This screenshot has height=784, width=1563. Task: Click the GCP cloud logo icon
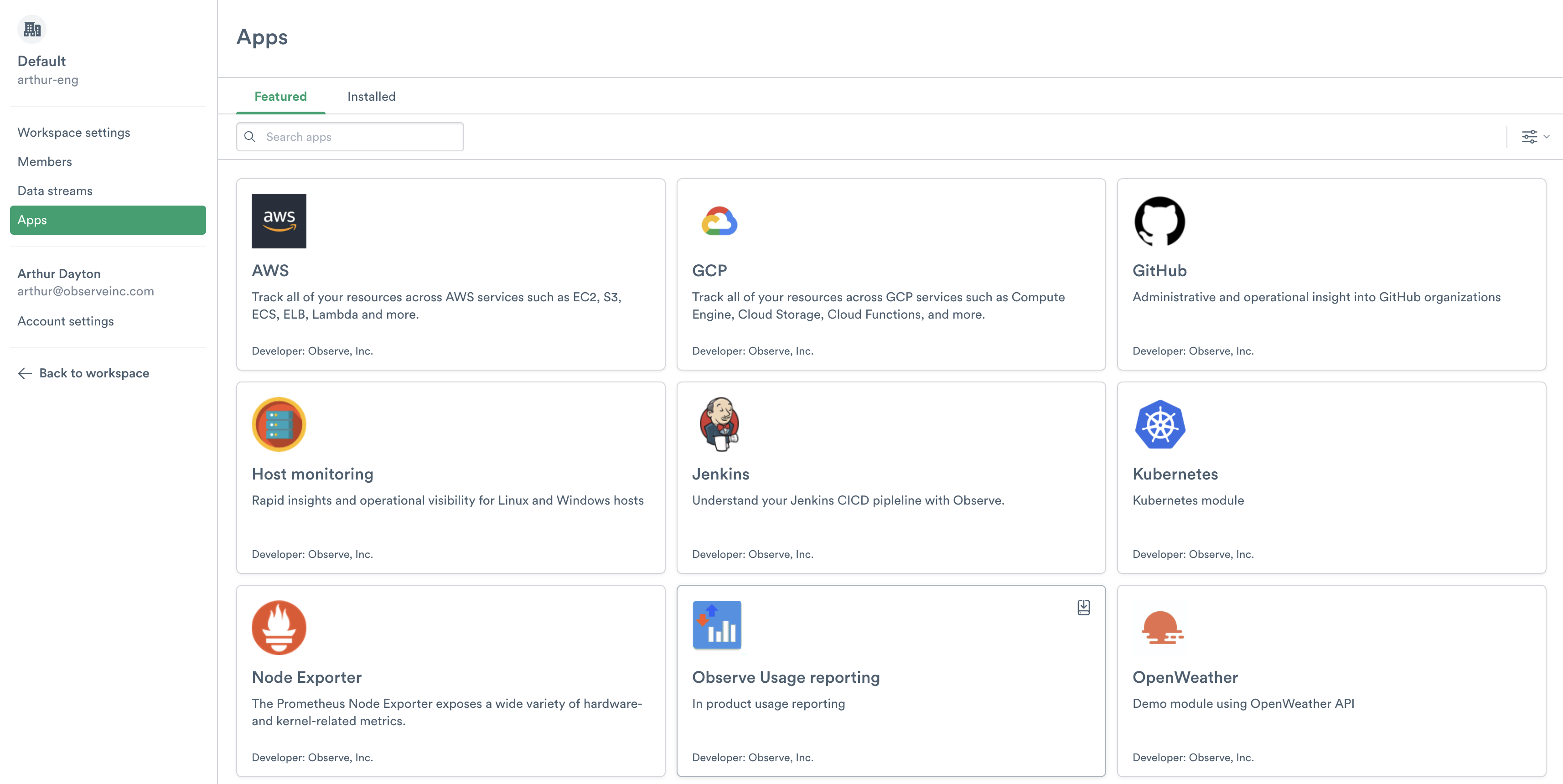(x=719, y=221)
